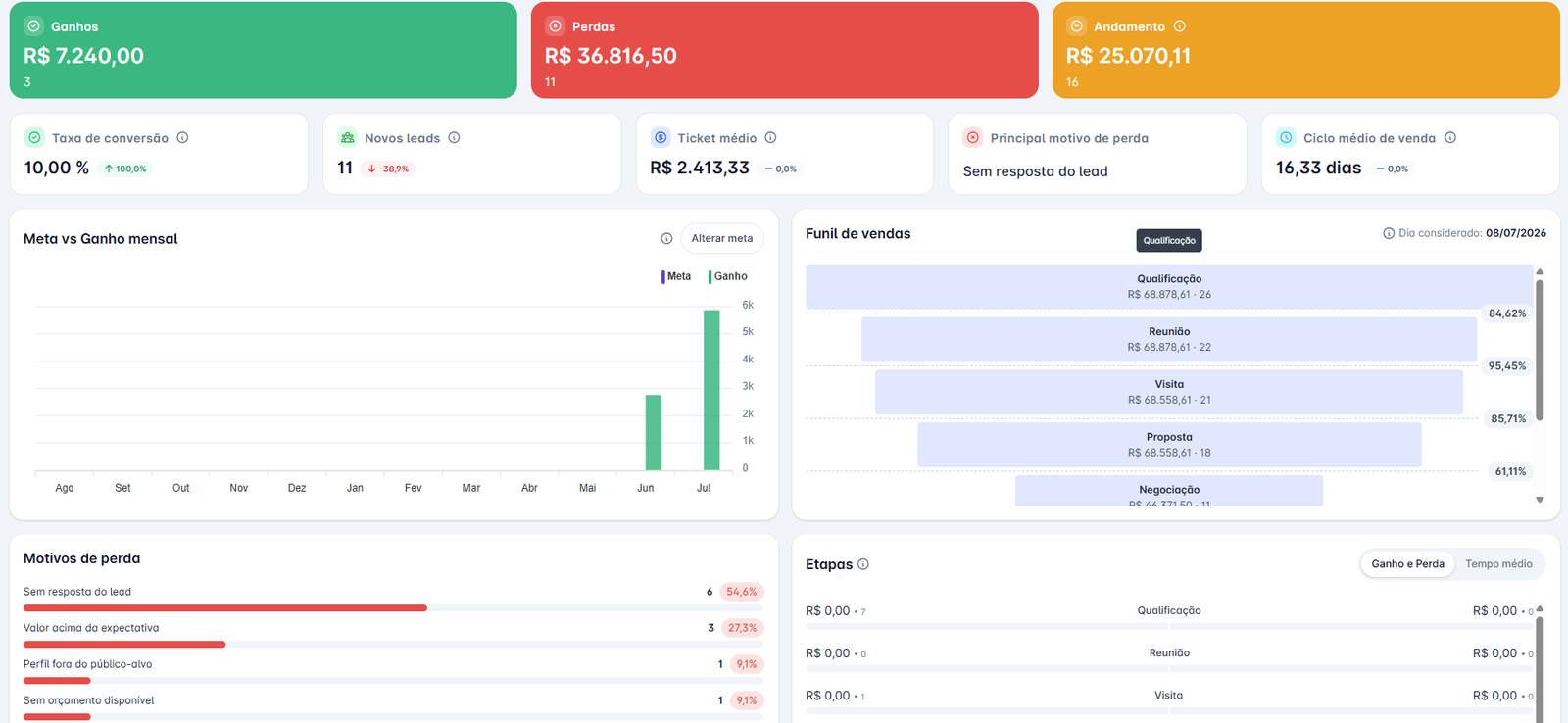
Task: Open info tooltip for Ticket médio
Action: point(770,138)
